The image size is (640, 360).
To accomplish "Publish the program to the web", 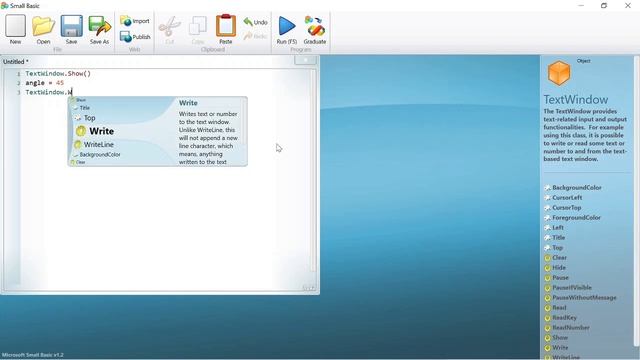I will point(135,37).
